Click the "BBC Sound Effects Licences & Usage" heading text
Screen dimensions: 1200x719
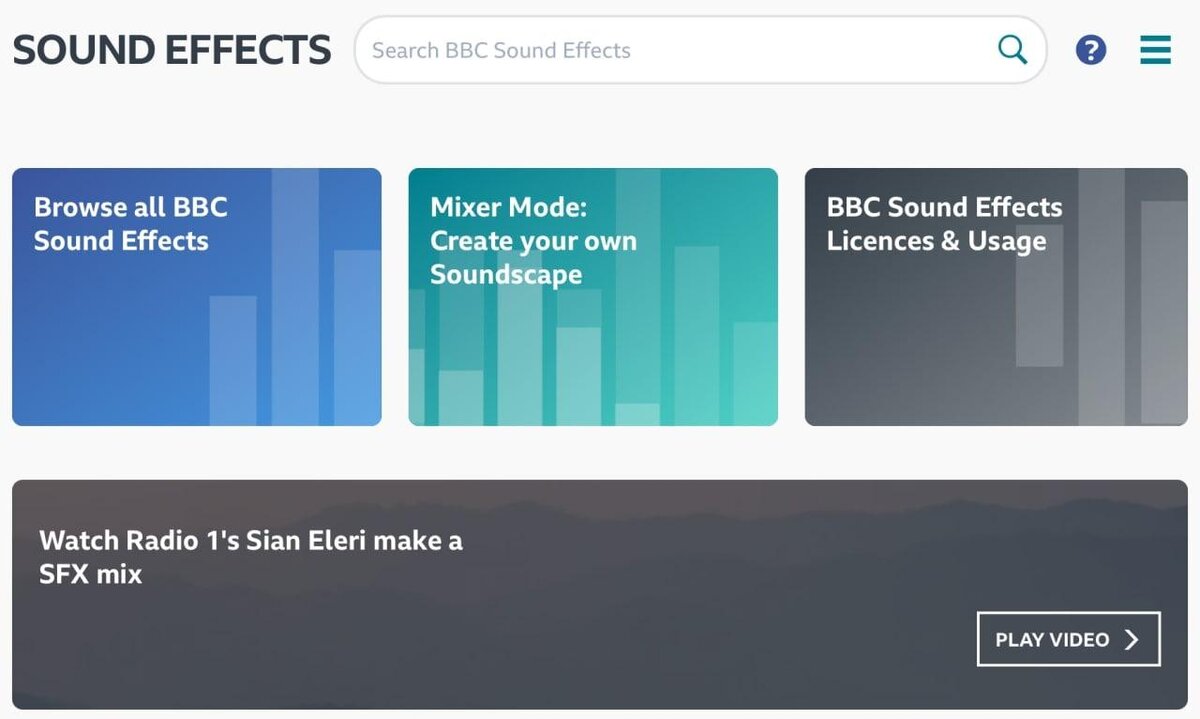(x=943, y=224)
